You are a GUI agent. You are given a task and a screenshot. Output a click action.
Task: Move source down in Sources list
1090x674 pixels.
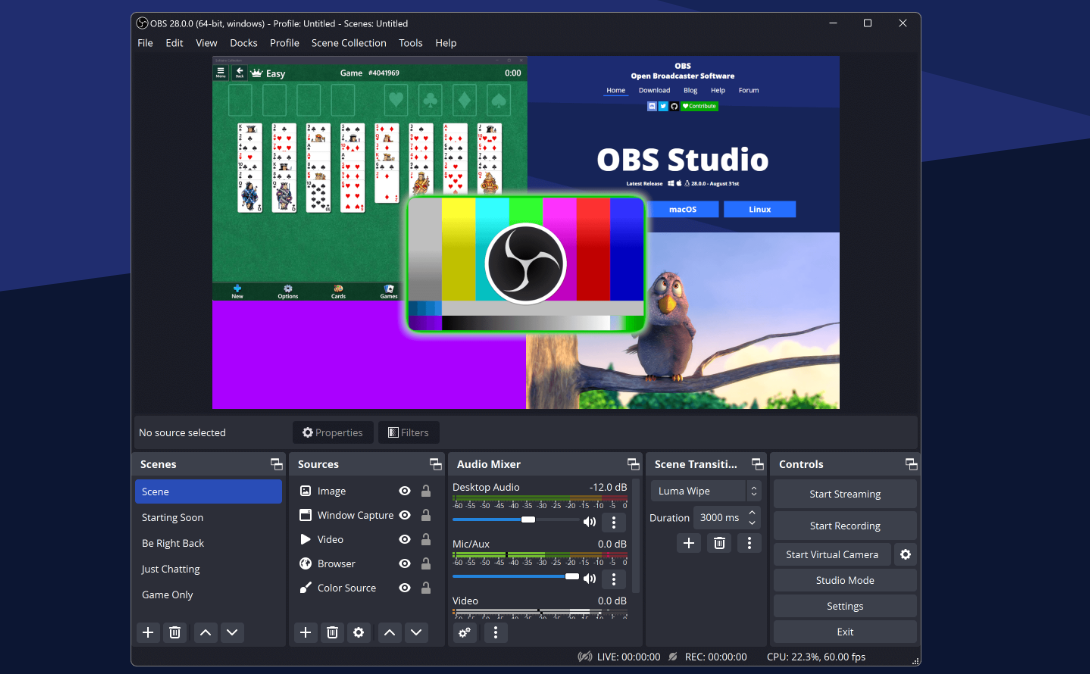coord(416,632)
